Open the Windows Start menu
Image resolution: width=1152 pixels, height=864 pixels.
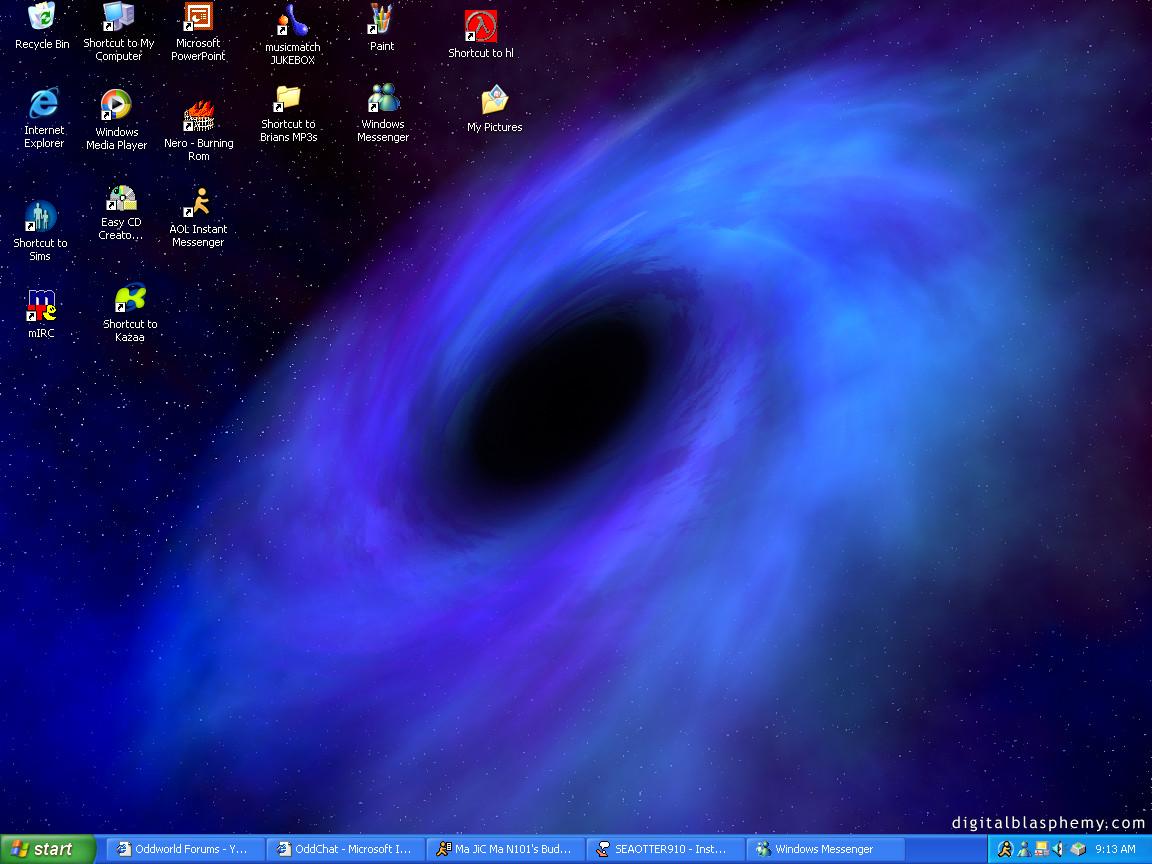47,849
